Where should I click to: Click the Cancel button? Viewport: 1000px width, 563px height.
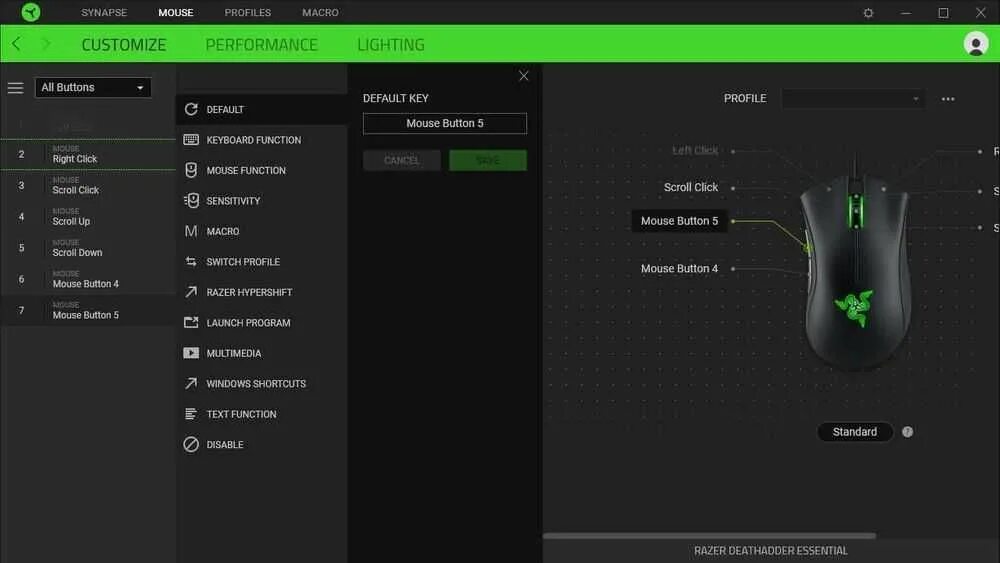[x=402, y=160]
